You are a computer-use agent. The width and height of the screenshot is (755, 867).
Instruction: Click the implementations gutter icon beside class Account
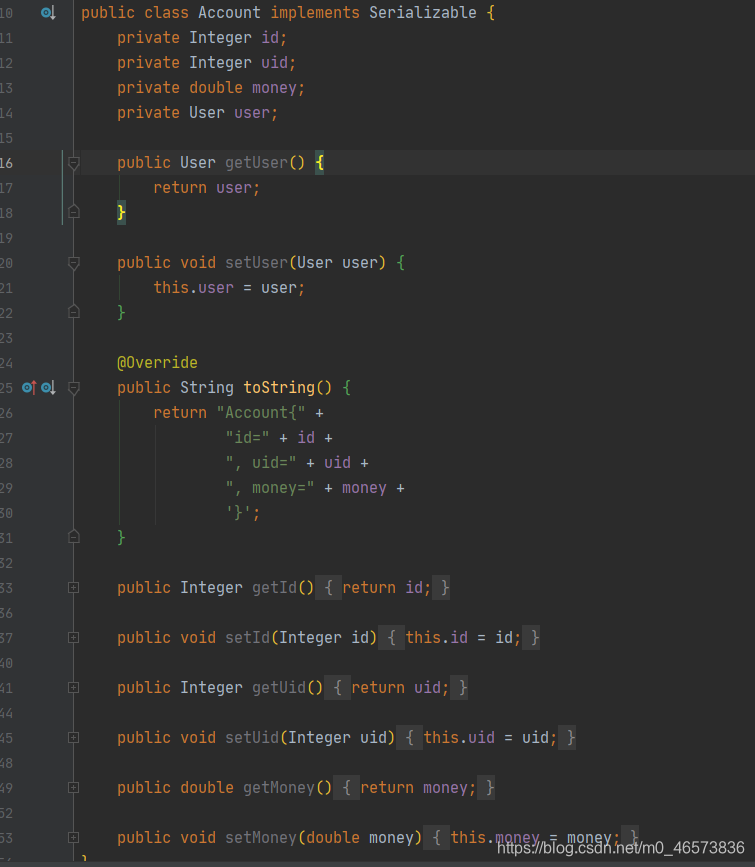tap(48, 12)
